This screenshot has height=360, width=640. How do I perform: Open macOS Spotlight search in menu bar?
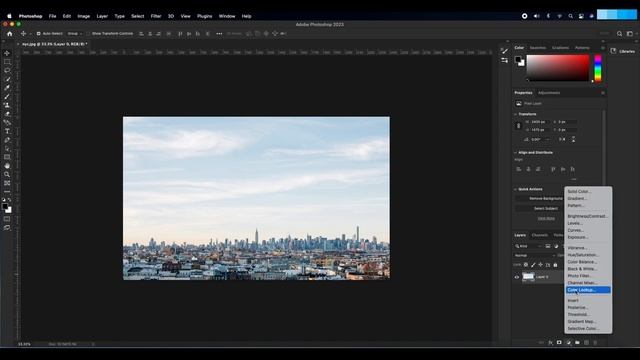coord(570,16)
